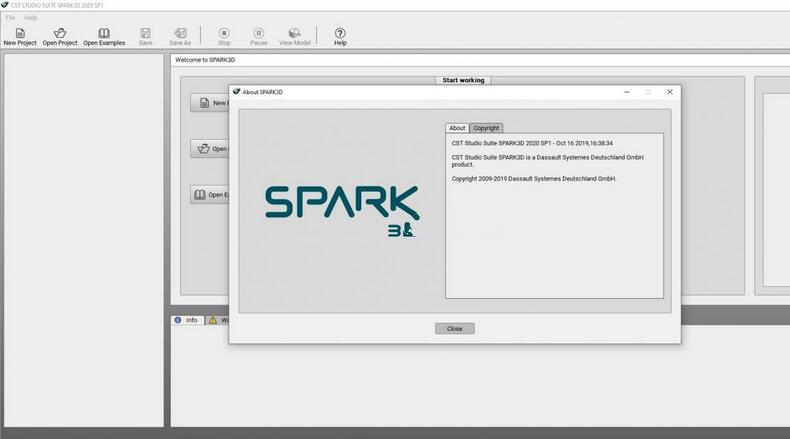Select the About tab in dialog
790x439 pixels.
coord(457,128)
